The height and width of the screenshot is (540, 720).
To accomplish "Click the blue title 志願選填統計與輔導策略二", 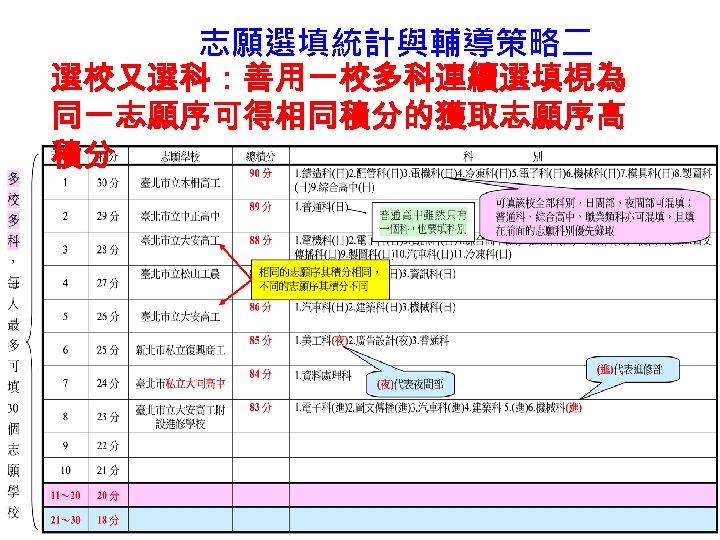I will (x=395, y=42).
